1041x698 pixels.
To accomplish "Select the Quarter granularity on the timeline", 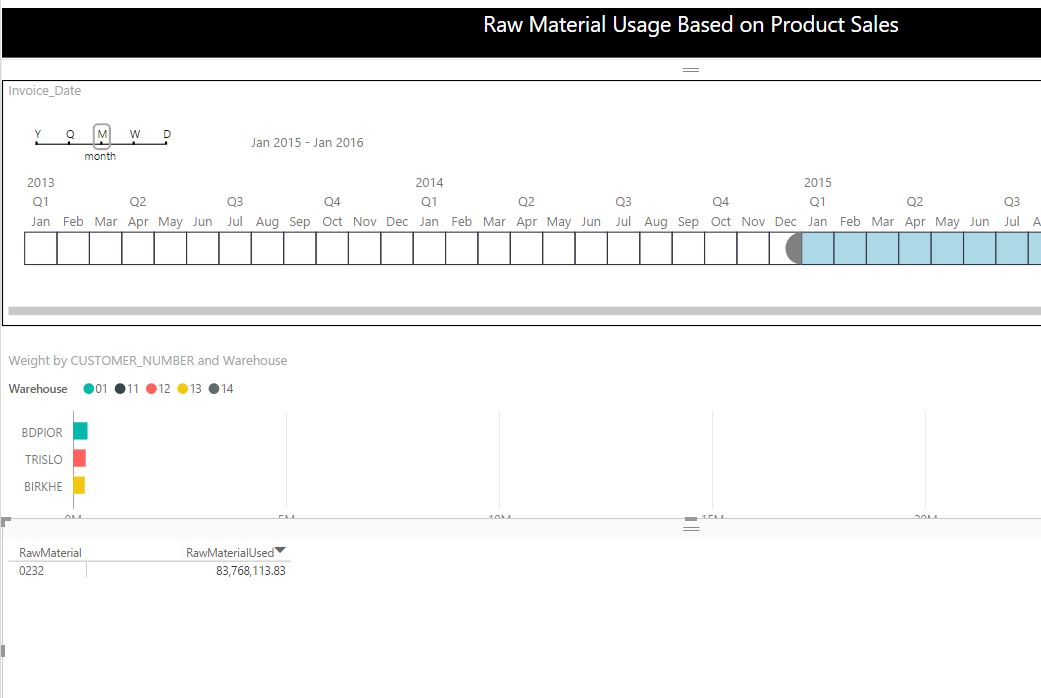I will point(70,135).
